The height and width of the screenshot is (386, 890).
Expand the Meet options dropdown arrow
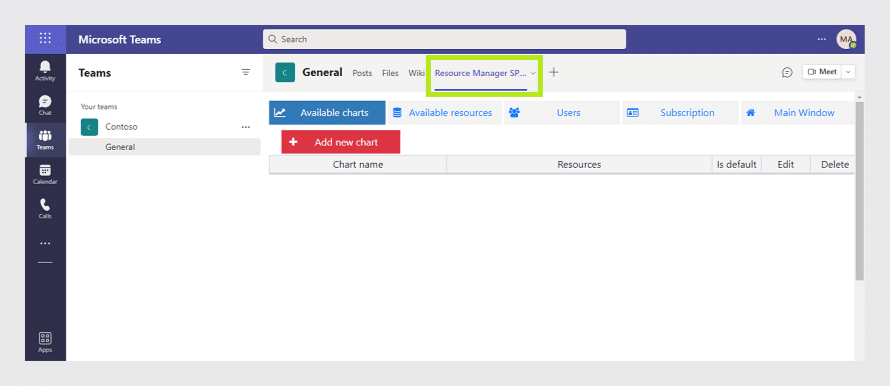849,72
